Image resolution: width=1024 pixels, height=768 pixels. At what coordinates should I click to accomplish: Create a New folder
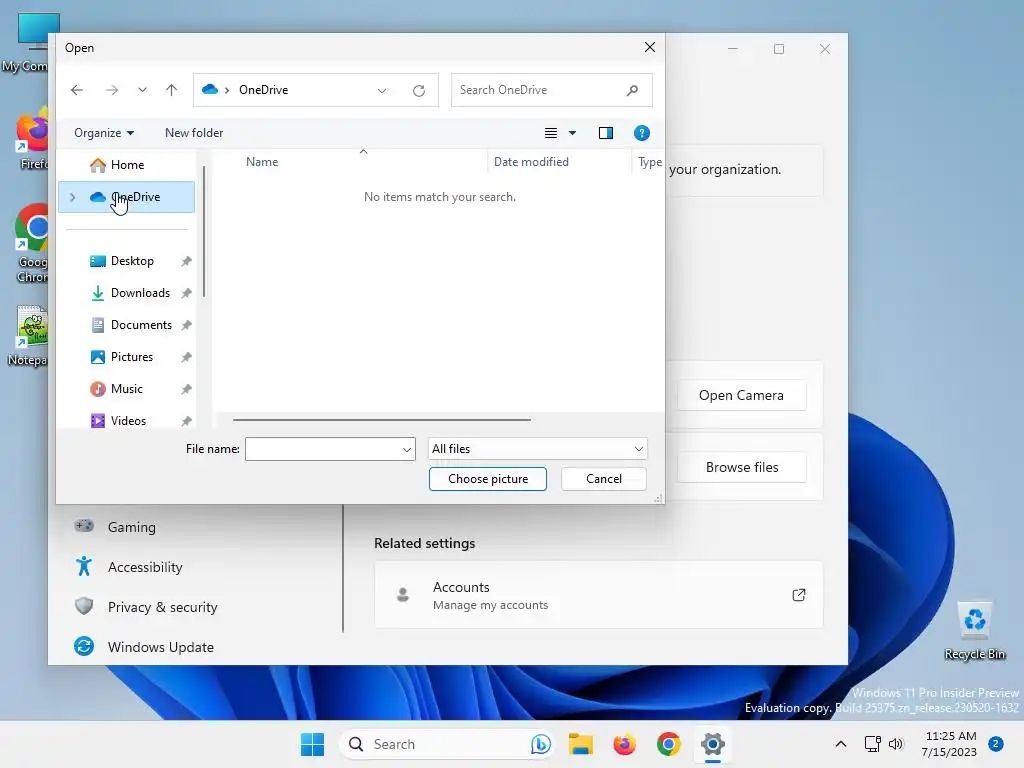tap(194, 133)
